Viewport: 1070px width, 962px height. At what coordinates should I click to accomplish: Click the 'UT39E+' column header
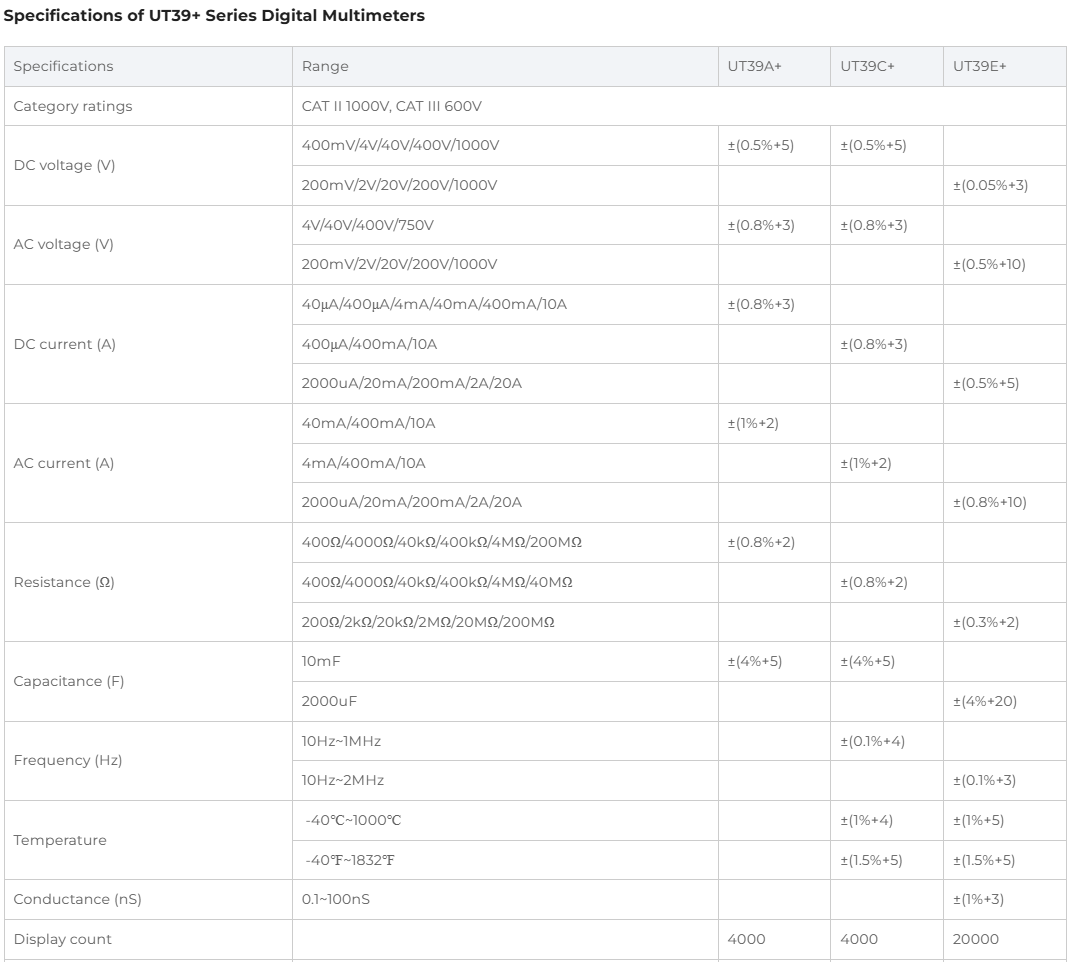(x=1004, y=66)
